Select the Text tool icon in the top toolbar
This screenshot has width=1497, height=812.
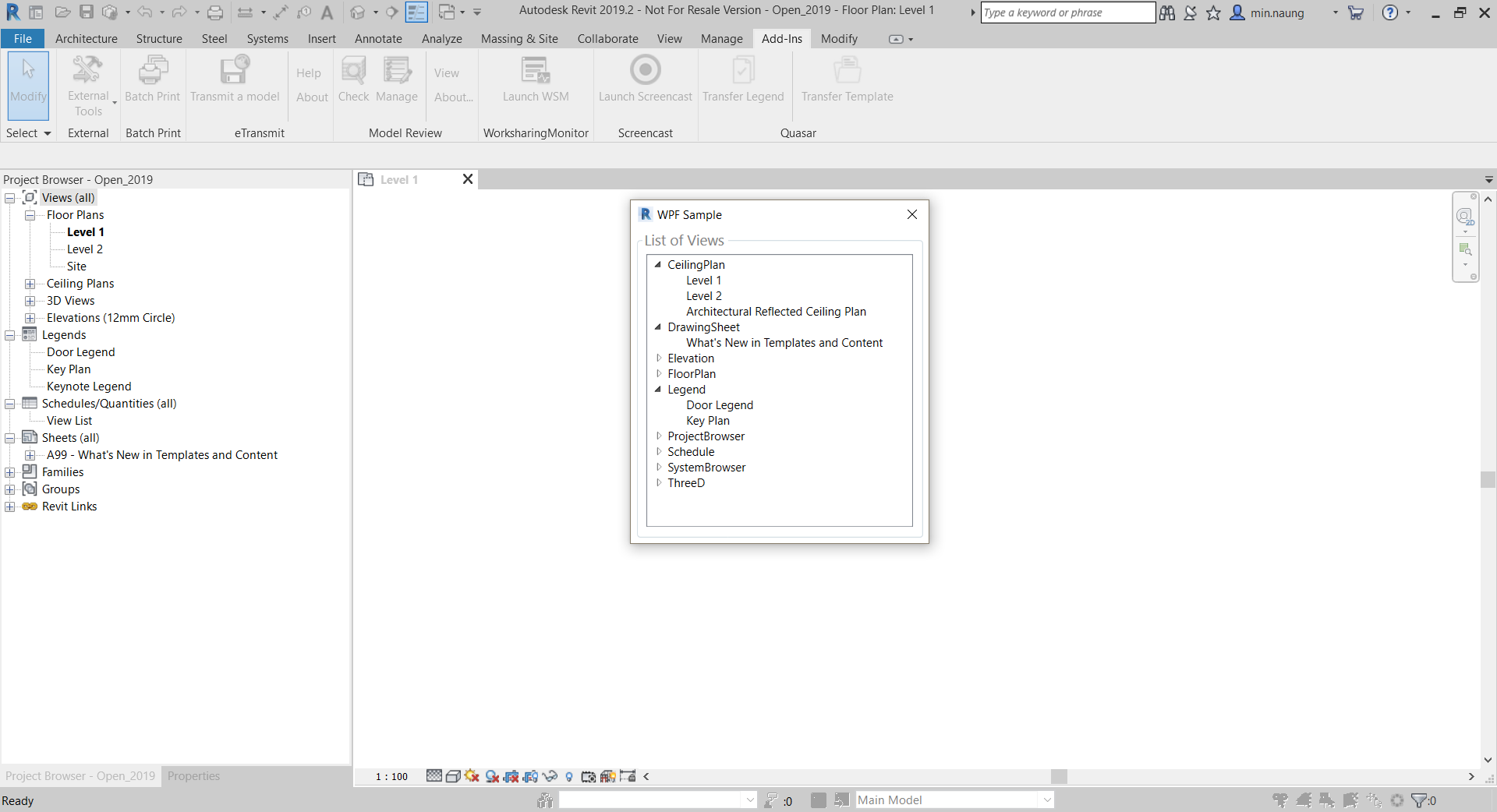point(327,12)
